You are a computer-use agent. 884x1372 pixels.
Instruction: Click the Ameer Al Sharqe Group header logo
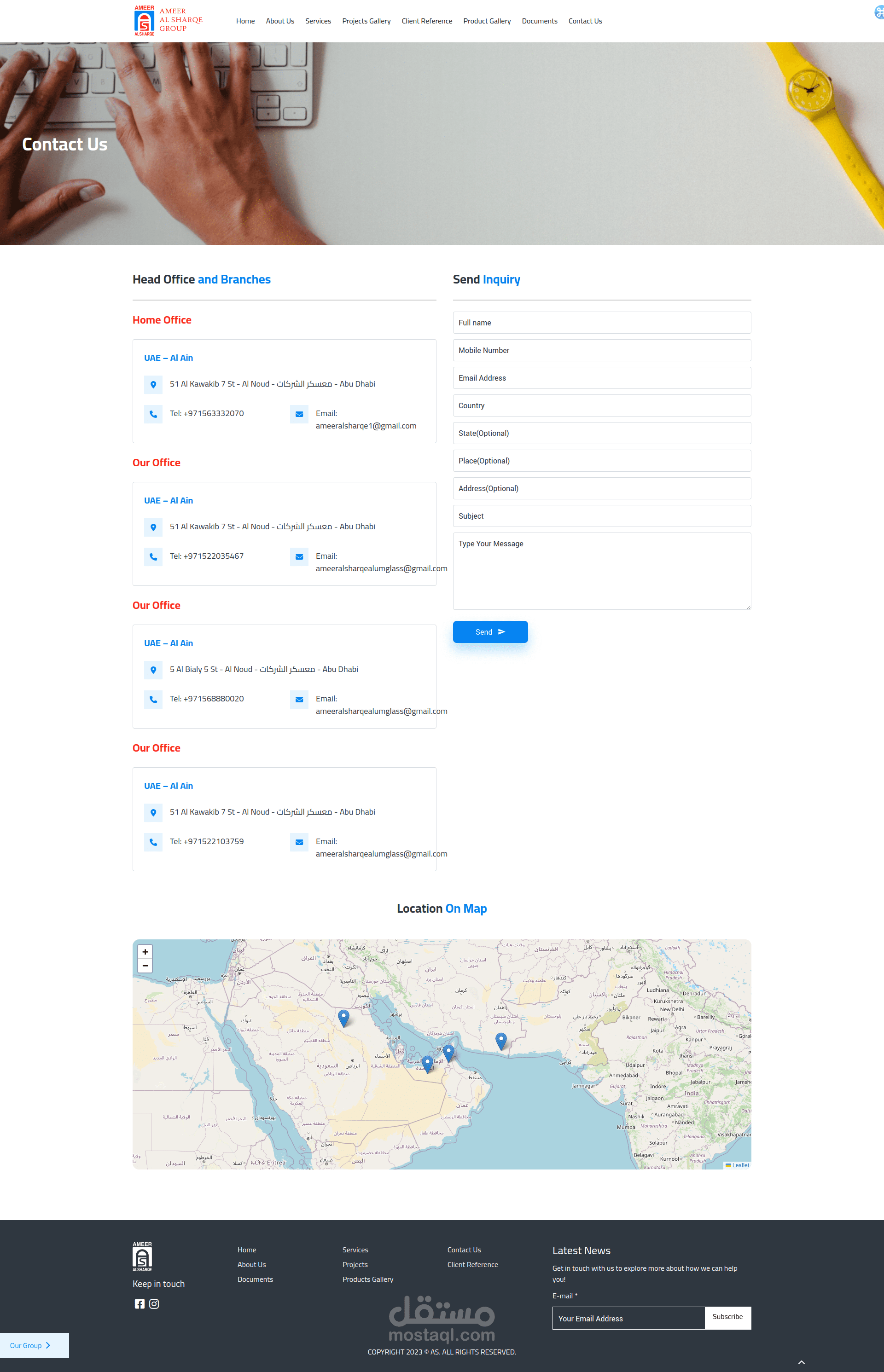point(168,21)
